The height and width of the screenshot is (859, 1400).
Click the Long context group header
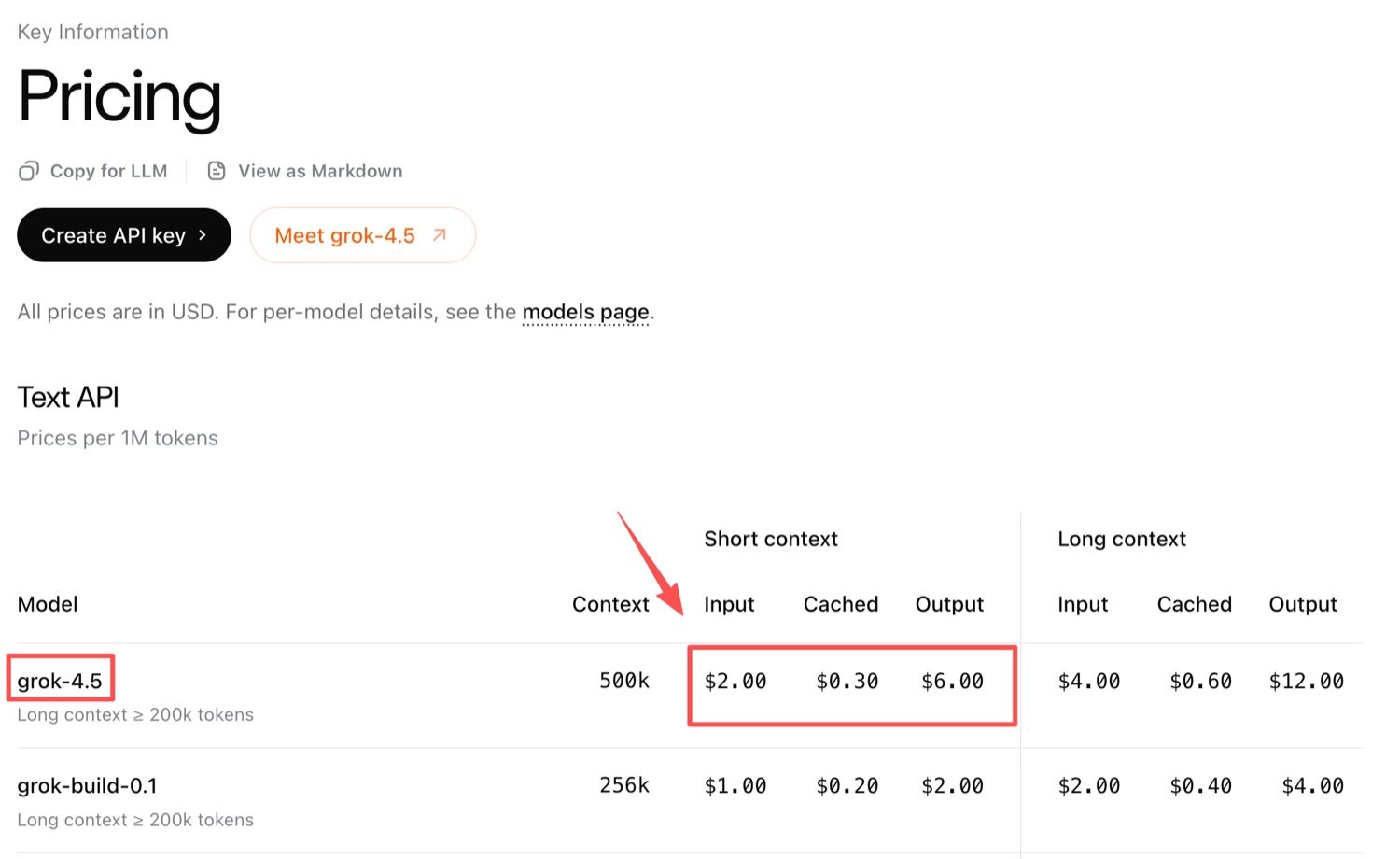tap(1122, 539)
